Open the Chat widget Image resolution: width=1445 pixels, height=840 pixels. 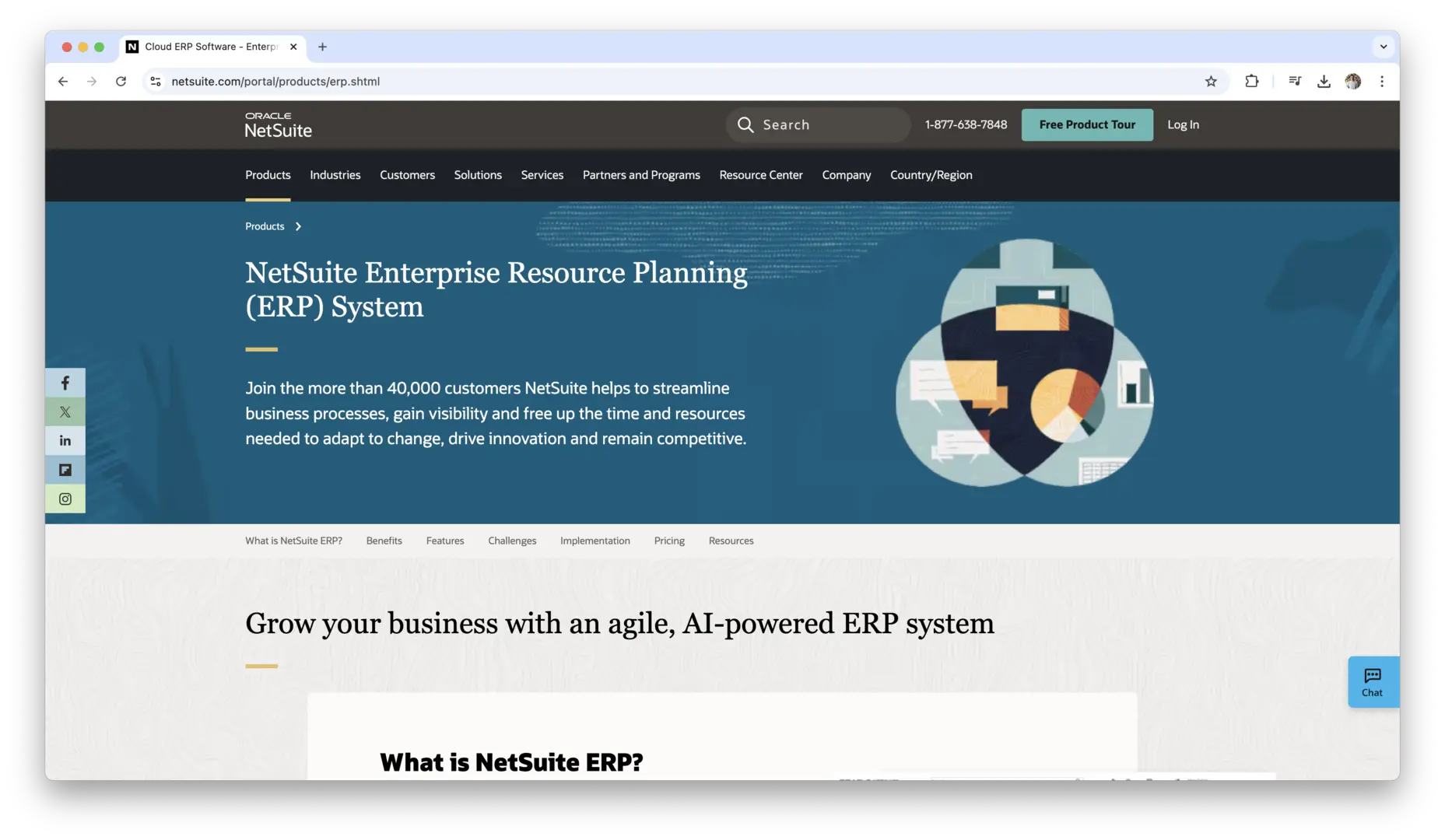pyautogui.click(x=1373, y=682)
